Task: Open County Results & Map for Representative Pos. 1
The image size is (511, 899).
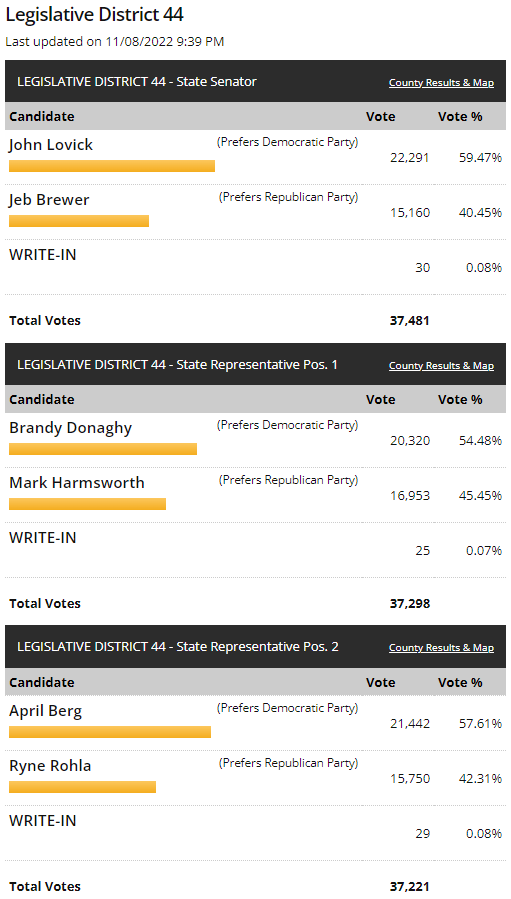Action: tap(441, 365)
